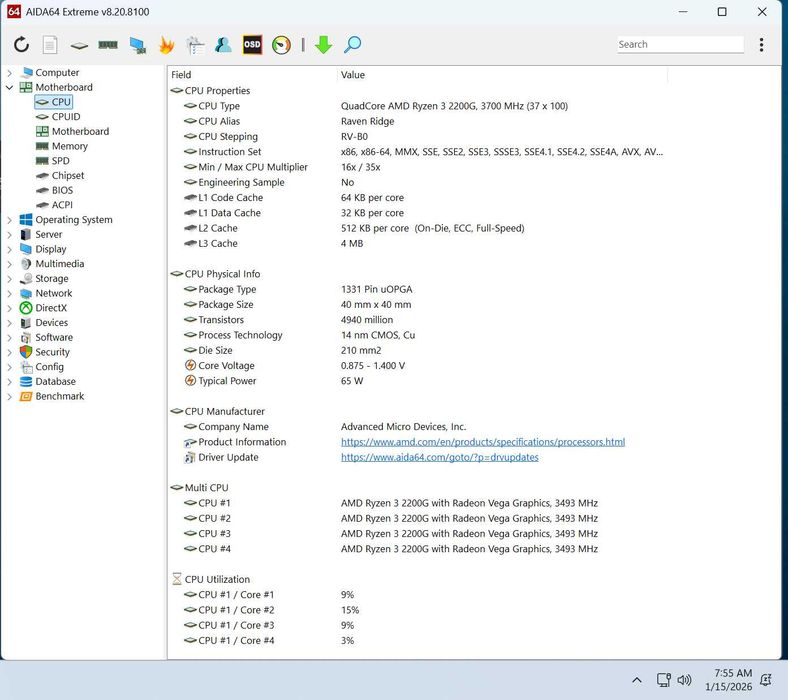Focus the Search input field
This screenshot has width=788, height=700.
[x=680, y=44]
